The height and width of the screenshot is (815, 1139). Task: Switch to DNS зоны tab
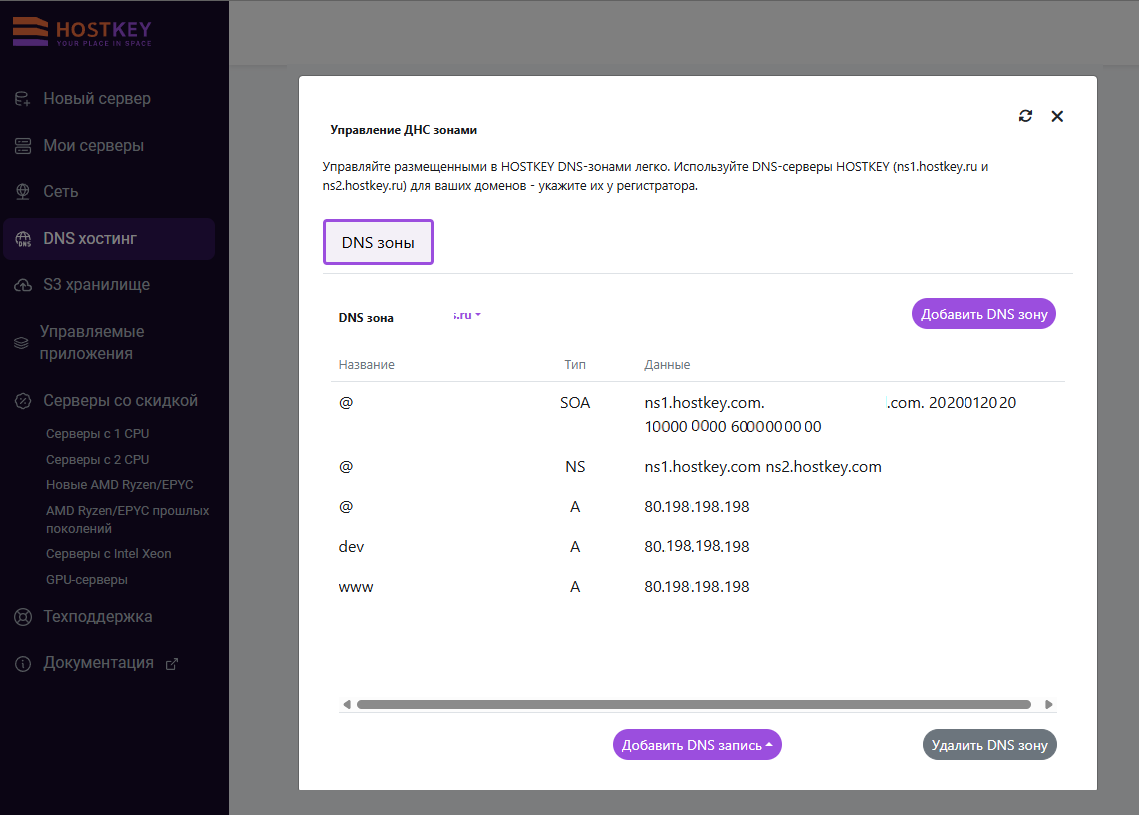(x=378, y=243)
